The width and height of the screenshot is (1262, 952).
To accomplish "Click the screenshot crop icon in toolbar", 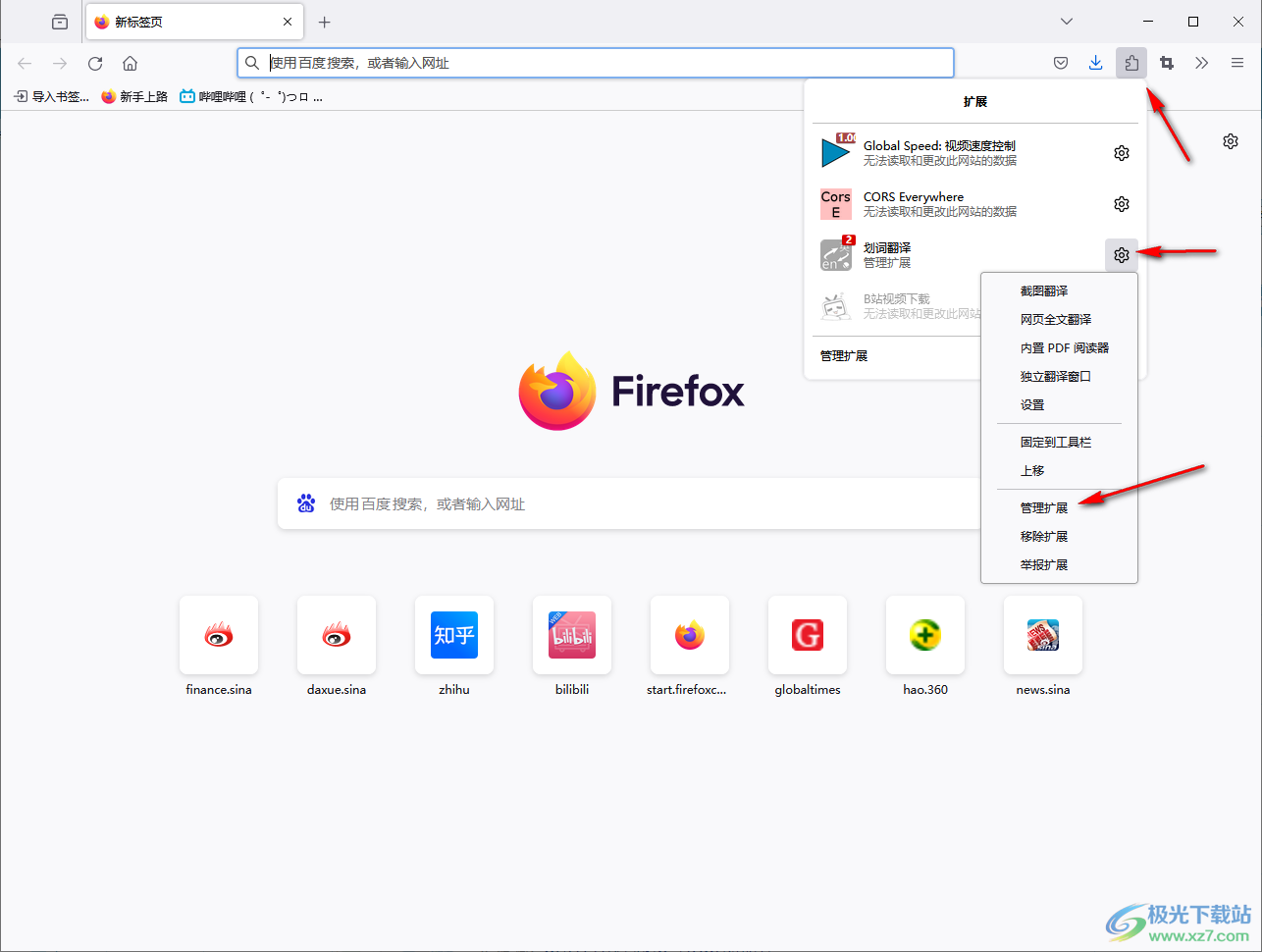I will [1167, 63].
